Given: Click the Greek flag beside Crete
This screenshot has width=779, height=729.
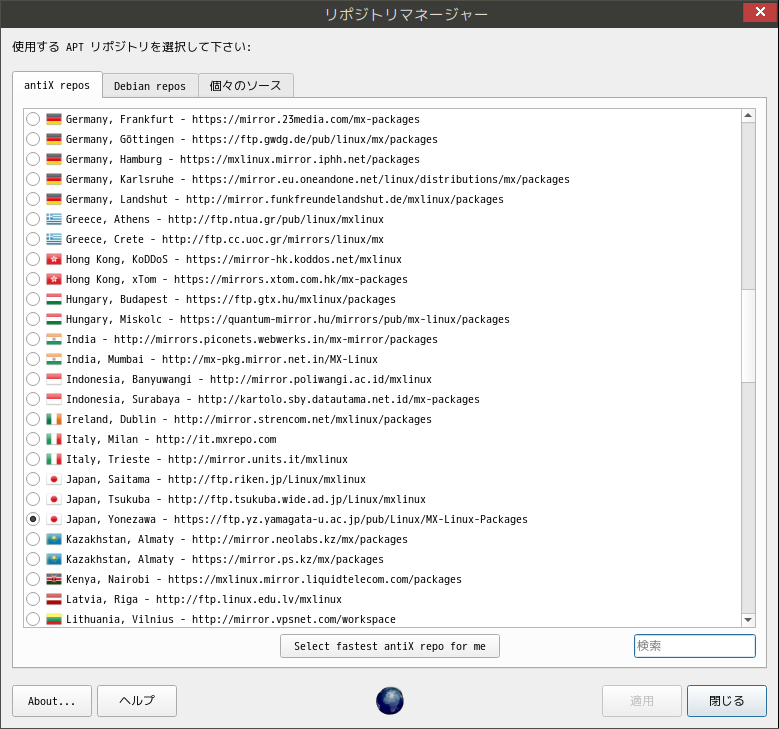Looking at the screenshot, I should point(54,239).
